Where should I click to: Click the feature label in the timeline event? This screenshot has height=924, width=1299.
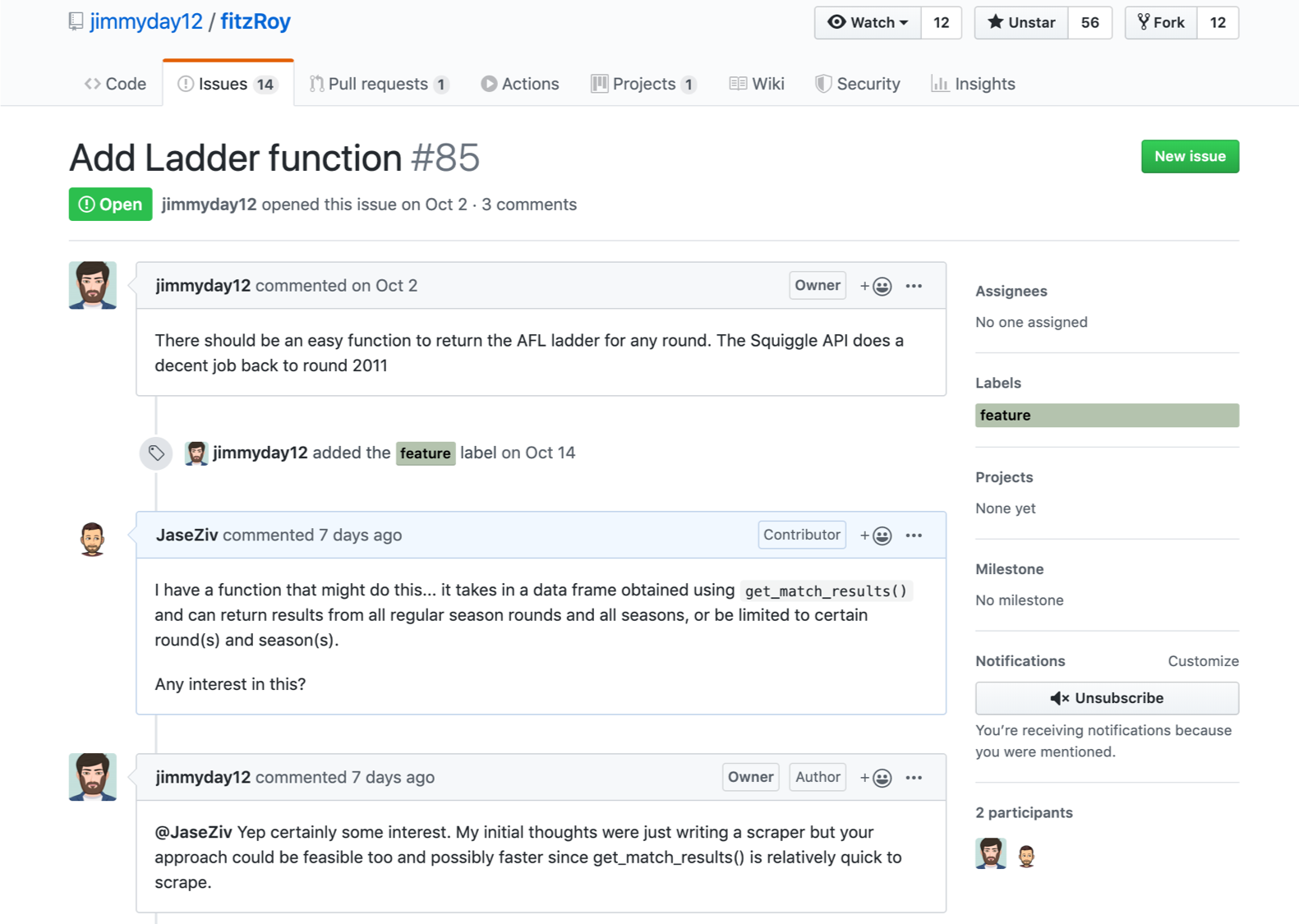click(x=426, y=453)
